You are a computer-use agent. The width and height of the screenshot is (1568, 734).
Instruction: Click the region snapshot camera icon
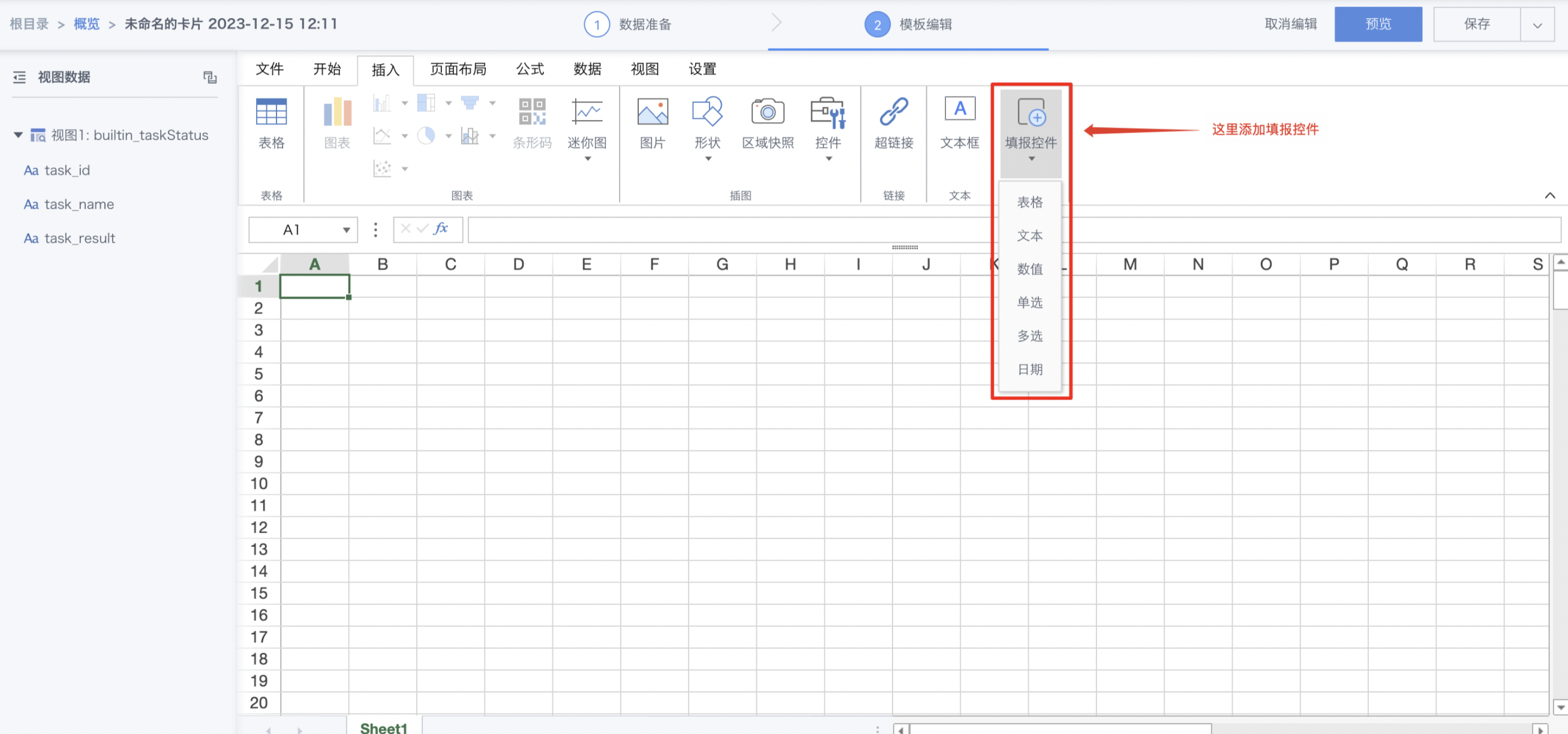click(x=768, y=112)
